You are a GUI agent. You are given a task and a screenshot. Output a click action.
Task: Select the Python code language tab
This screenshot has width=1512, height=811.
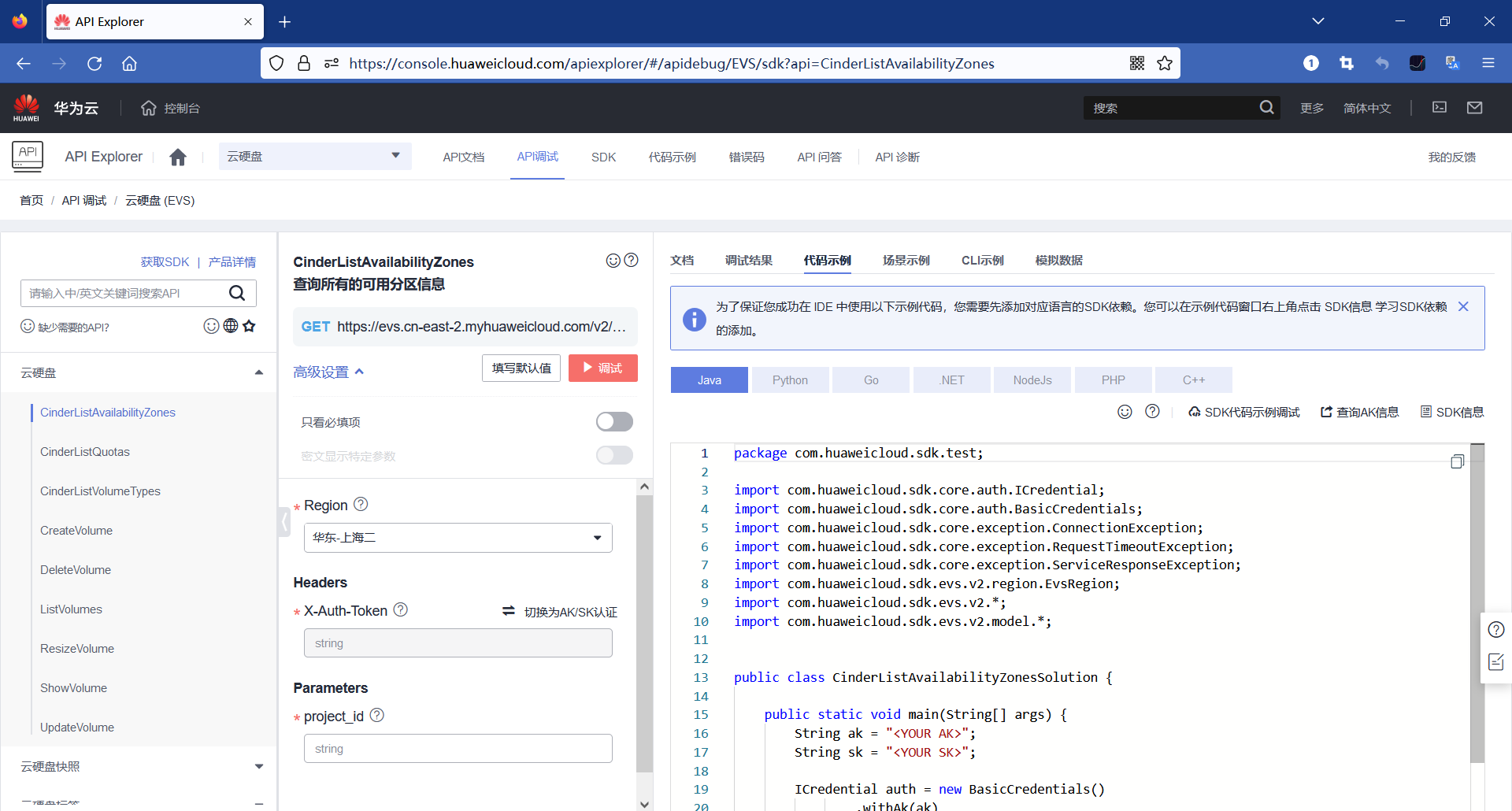tap(790, 380)
